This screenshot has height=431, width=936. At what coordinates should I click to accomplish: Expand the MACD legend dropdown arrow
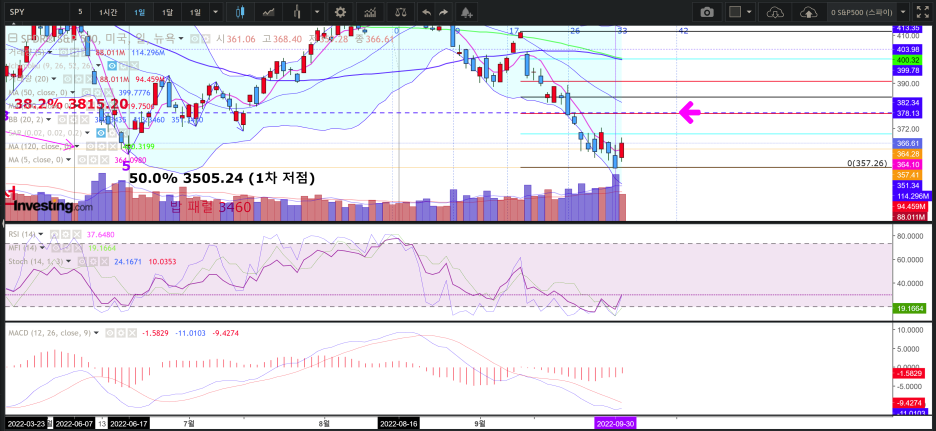pyautogui.click(x=96, y=333)
